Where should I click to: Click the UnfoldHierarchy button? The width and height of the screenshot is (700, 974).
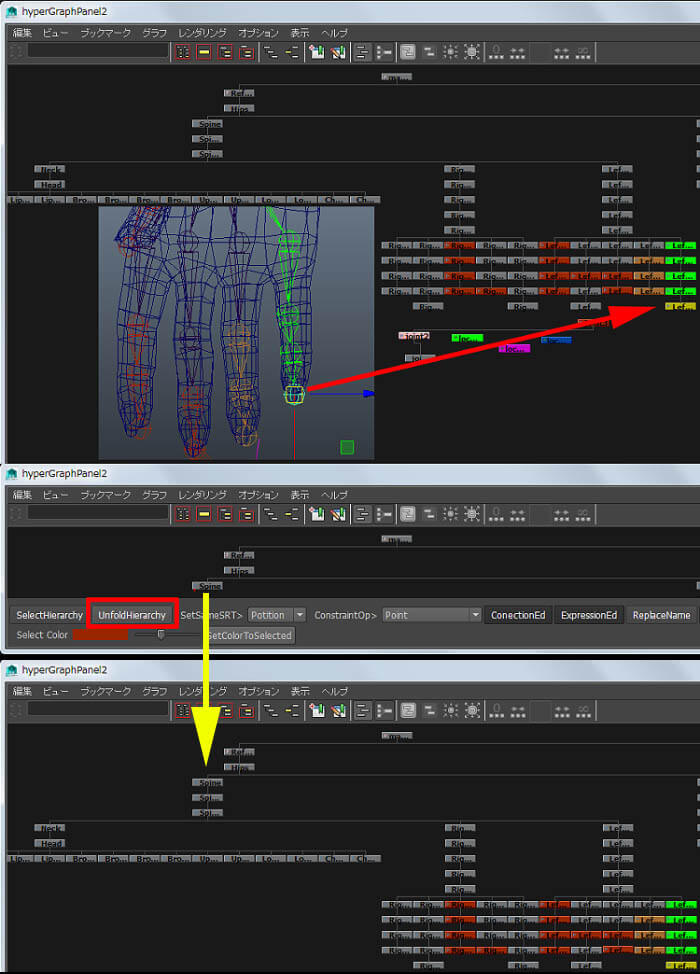pyautogui.click(x=132, y=615)
